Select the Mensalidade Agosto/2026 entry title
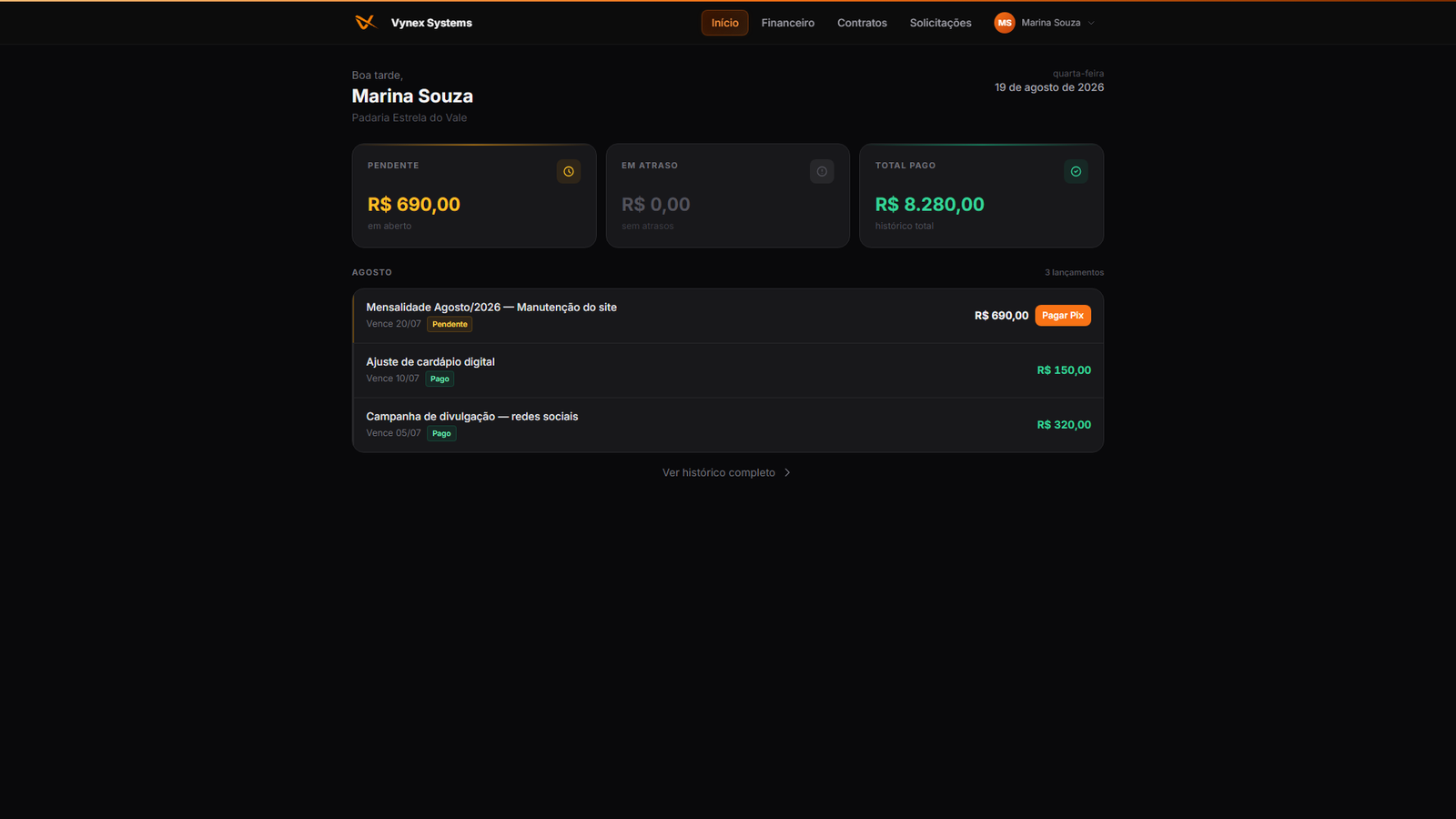1456x819 pixels. [491, 308]
